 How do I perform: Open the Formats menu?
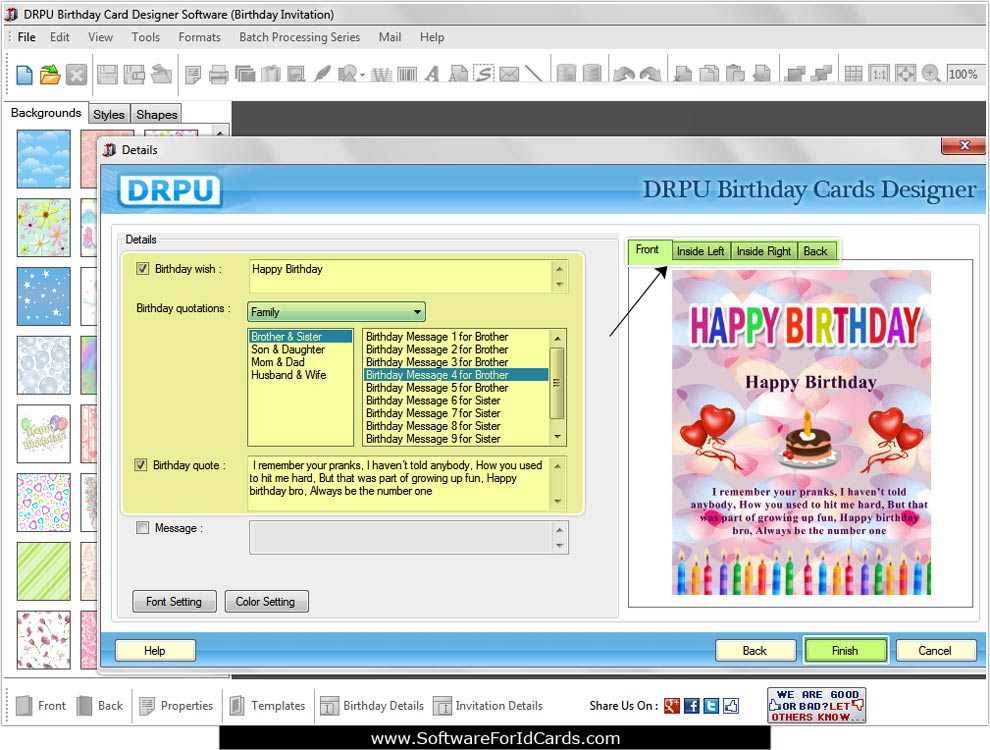(x=200, y=37)
